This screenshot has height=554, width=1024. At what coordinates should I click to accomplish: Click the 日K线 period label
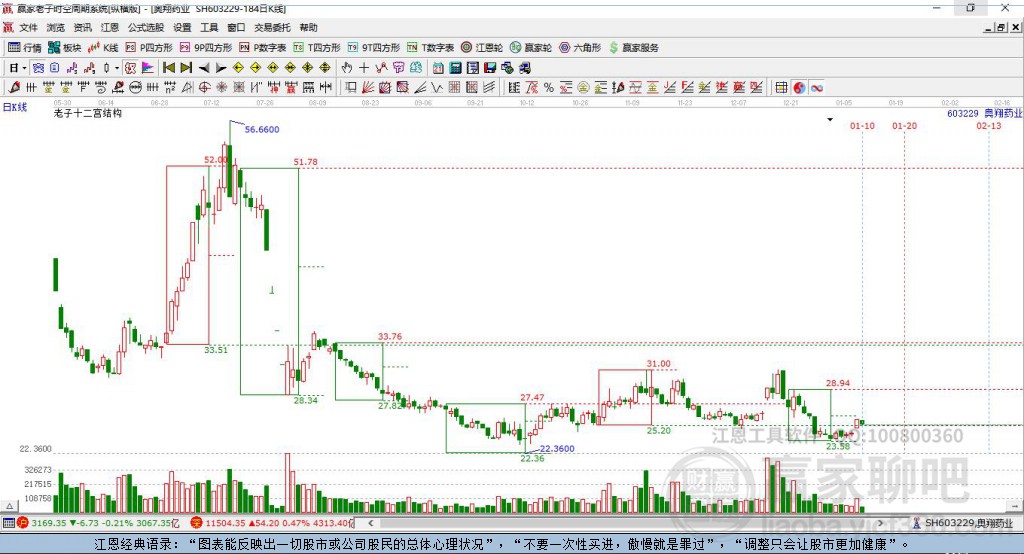click(15, 108)
